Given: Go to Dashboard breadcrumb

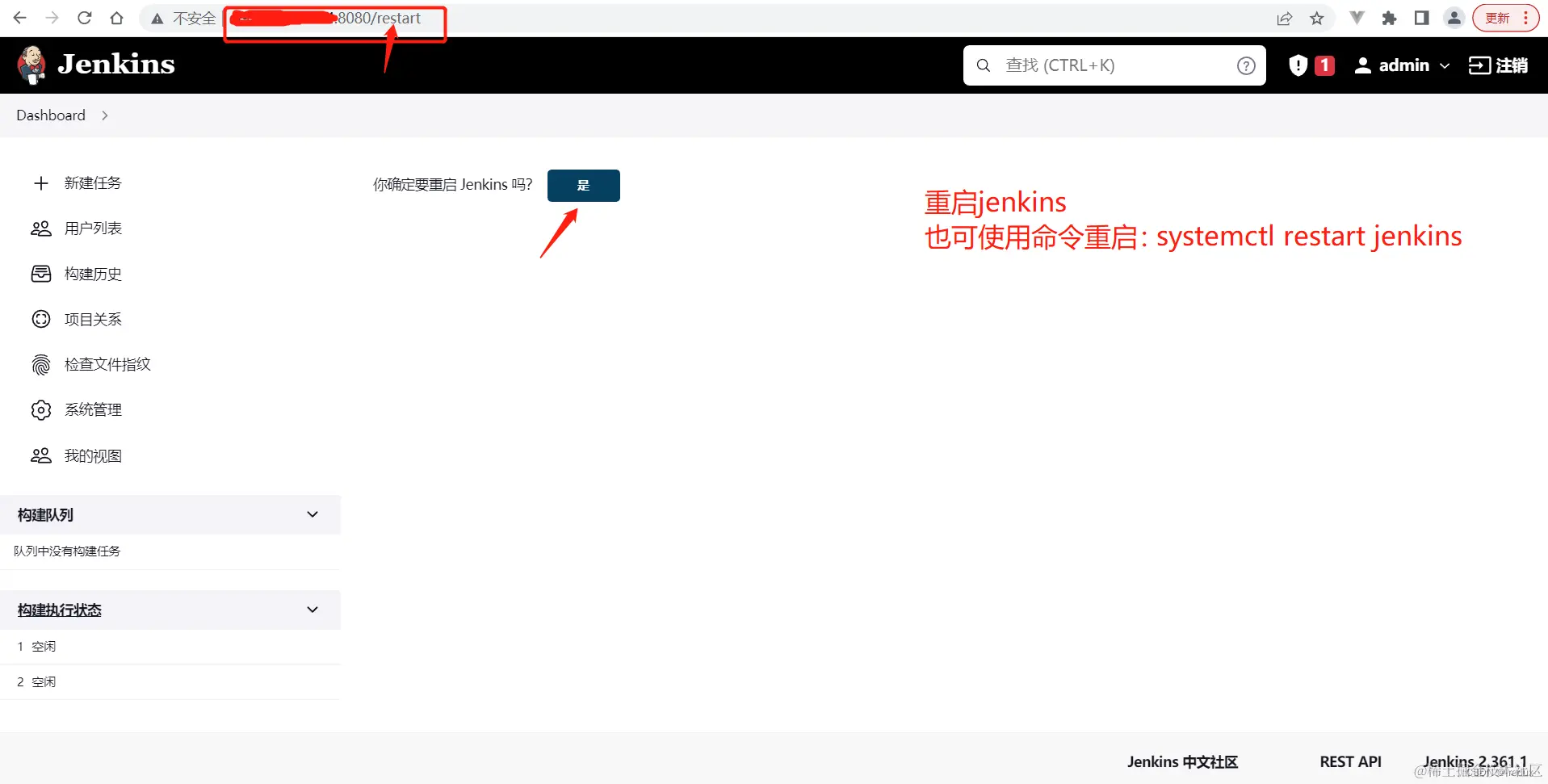Looking at the screenshot, I should coord(51,115).
